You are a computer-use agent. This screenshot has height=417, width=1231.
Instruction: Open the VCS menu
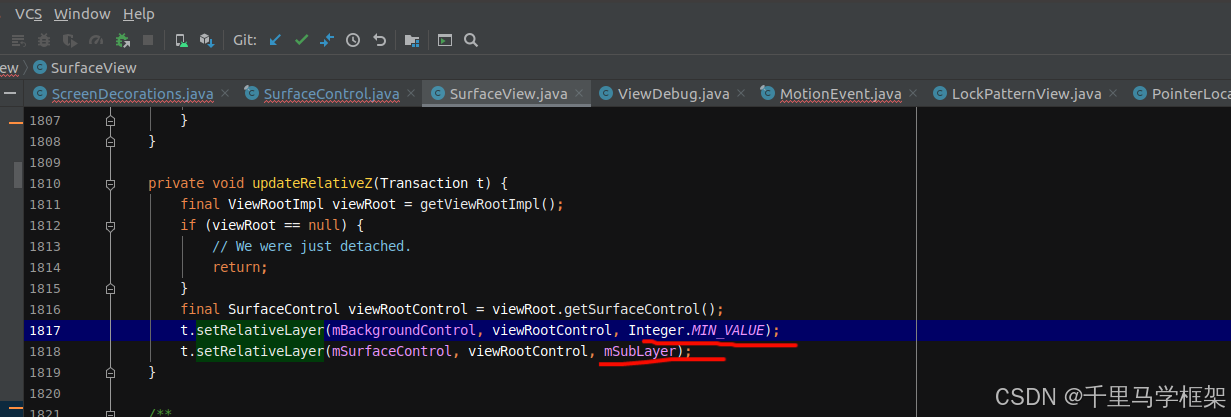click(28, 13)
